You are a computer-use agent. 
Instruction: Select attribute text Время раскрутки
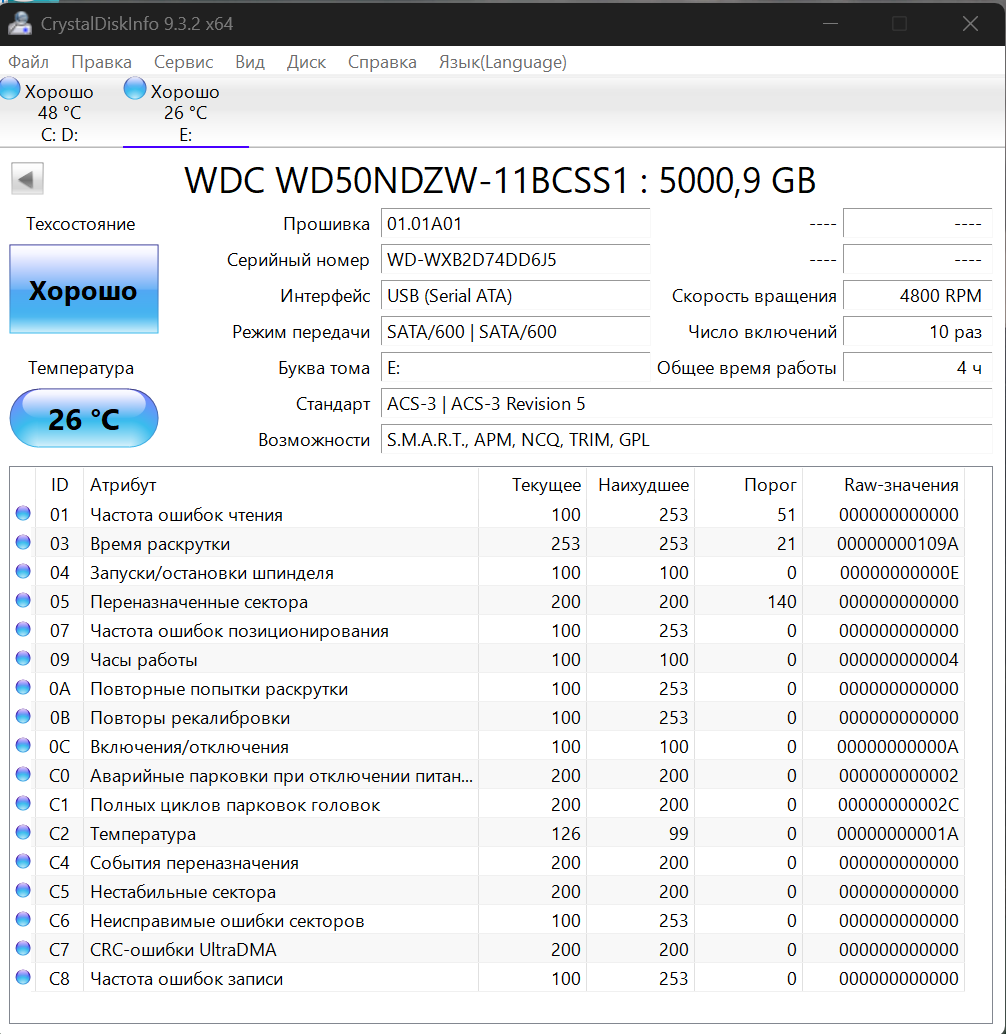click(x=160, y=544)
